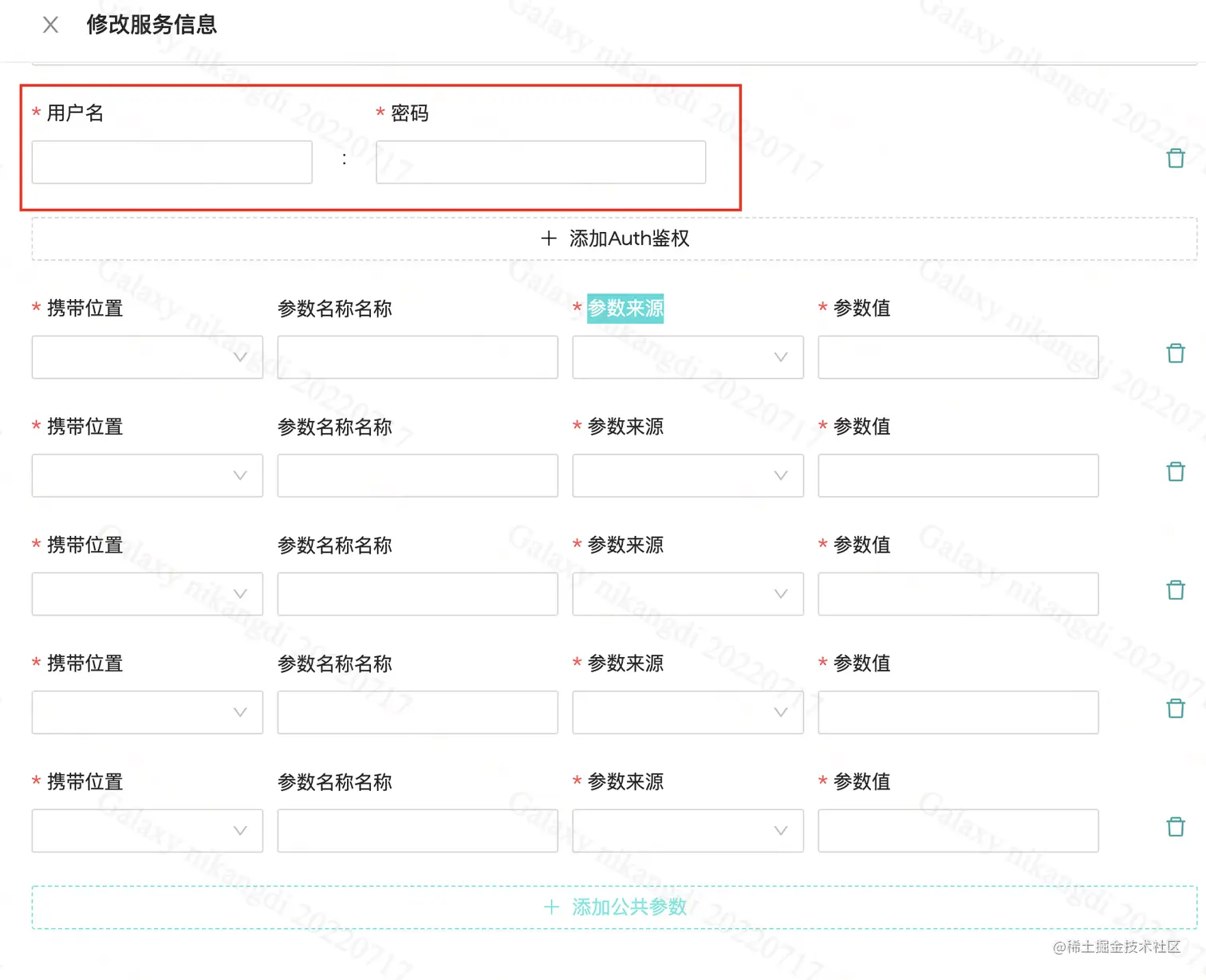
Task: Click 参数值 input in the fifth parameter row
Action: pyautogui.click(x=958, y=831)
